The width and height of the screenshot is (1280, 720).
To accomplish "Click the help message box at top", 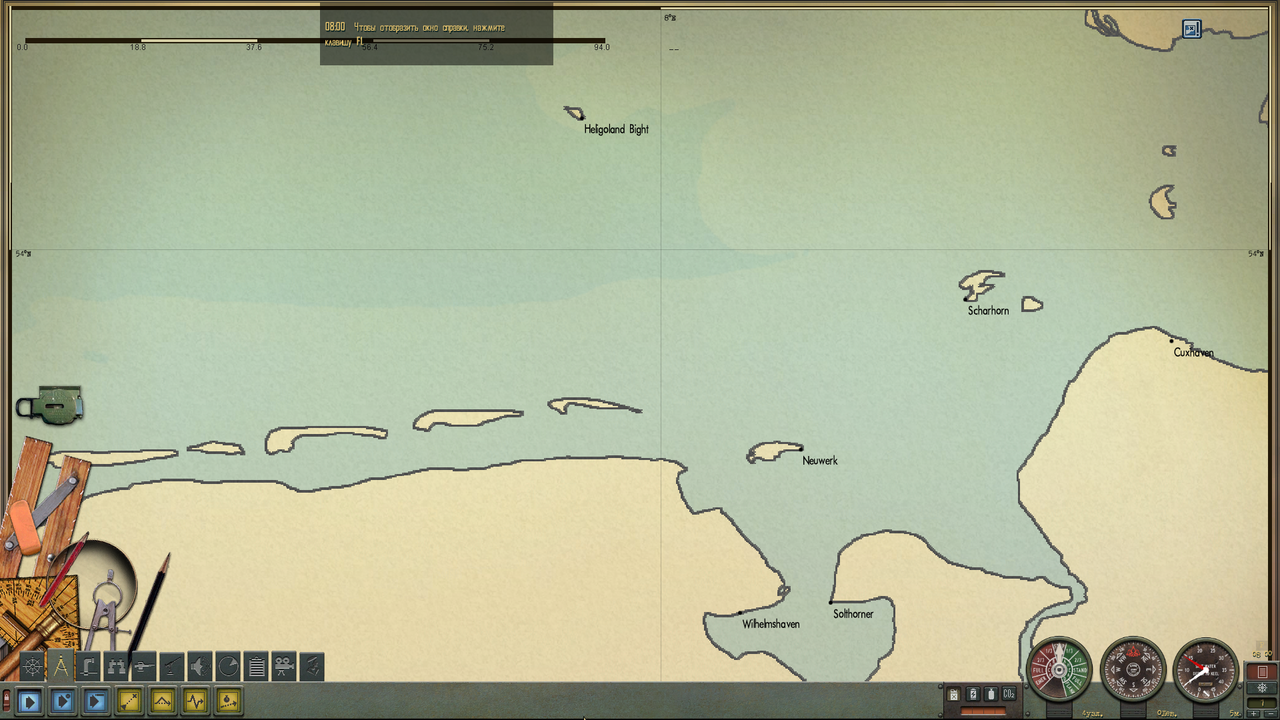I will tap(436, 34).
